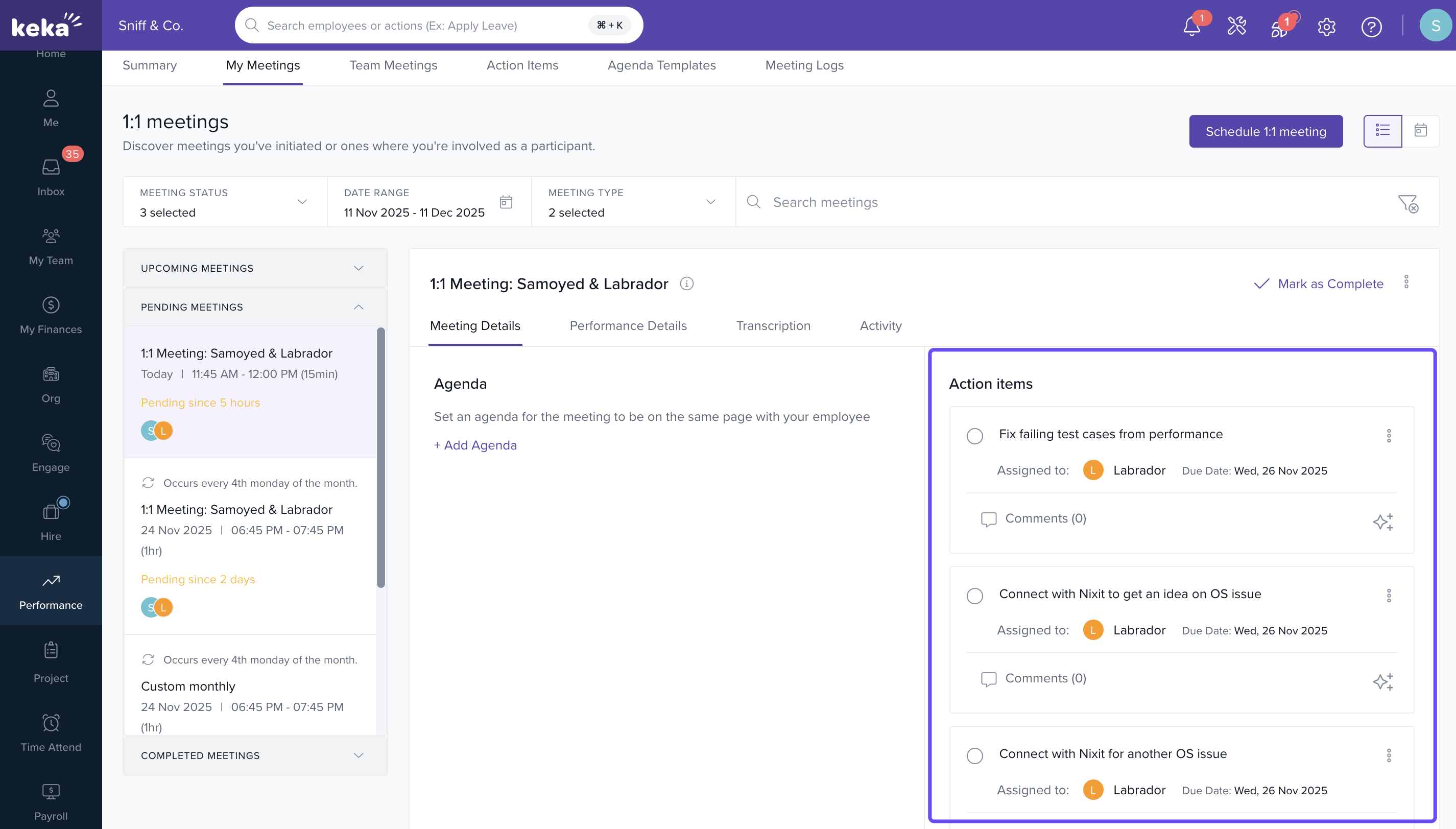Tick Connect with Nixit another OS issue
Viewport: 1456px width, 829px height.
[974, 756]
